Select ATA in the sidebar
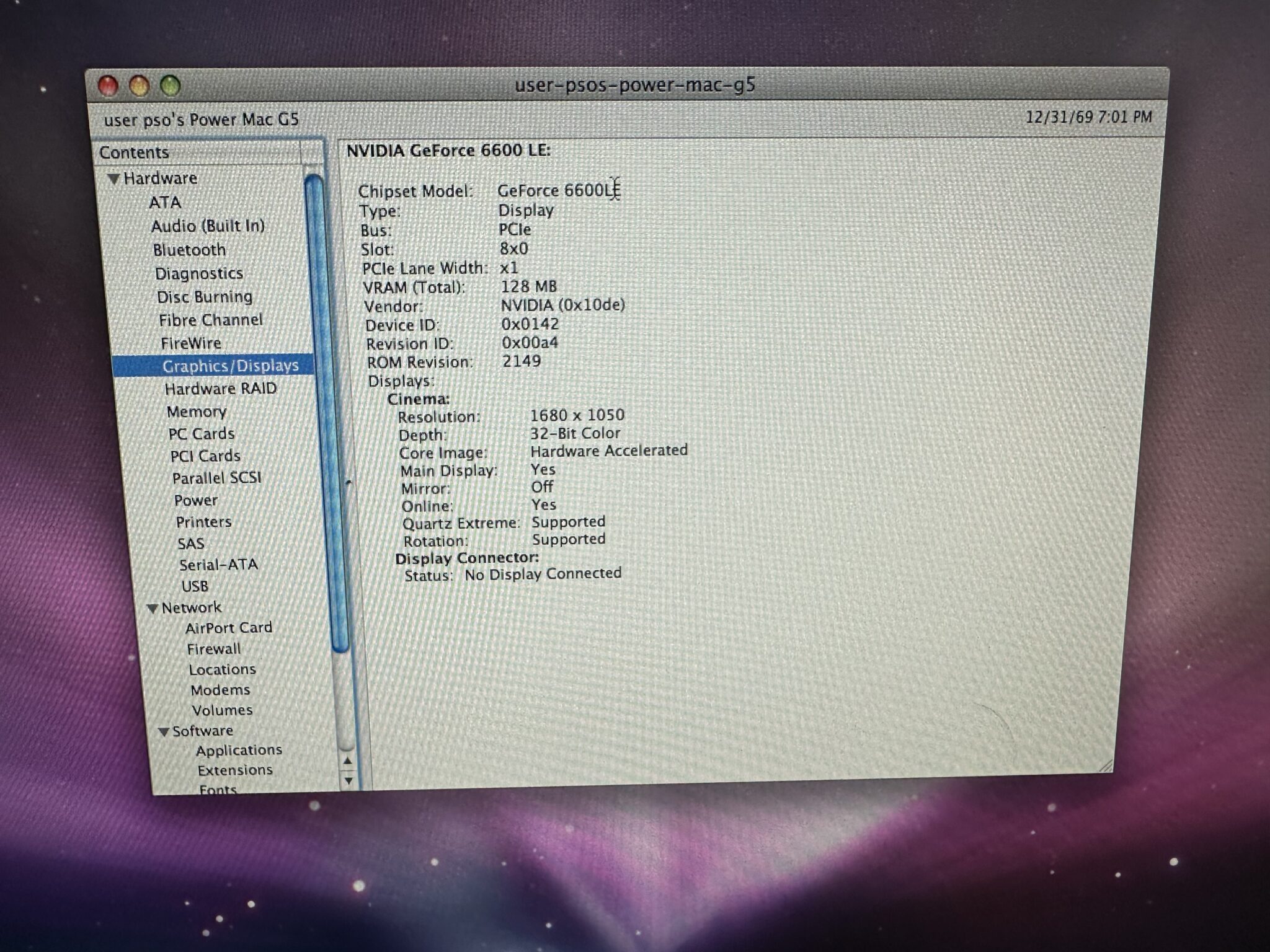The image size is (1270, 952). click(x=164, y=203)
